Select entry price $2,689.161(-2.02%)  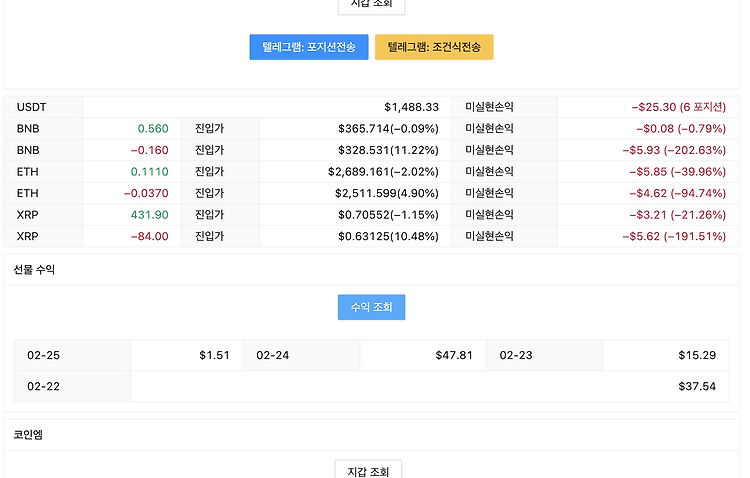383,172
